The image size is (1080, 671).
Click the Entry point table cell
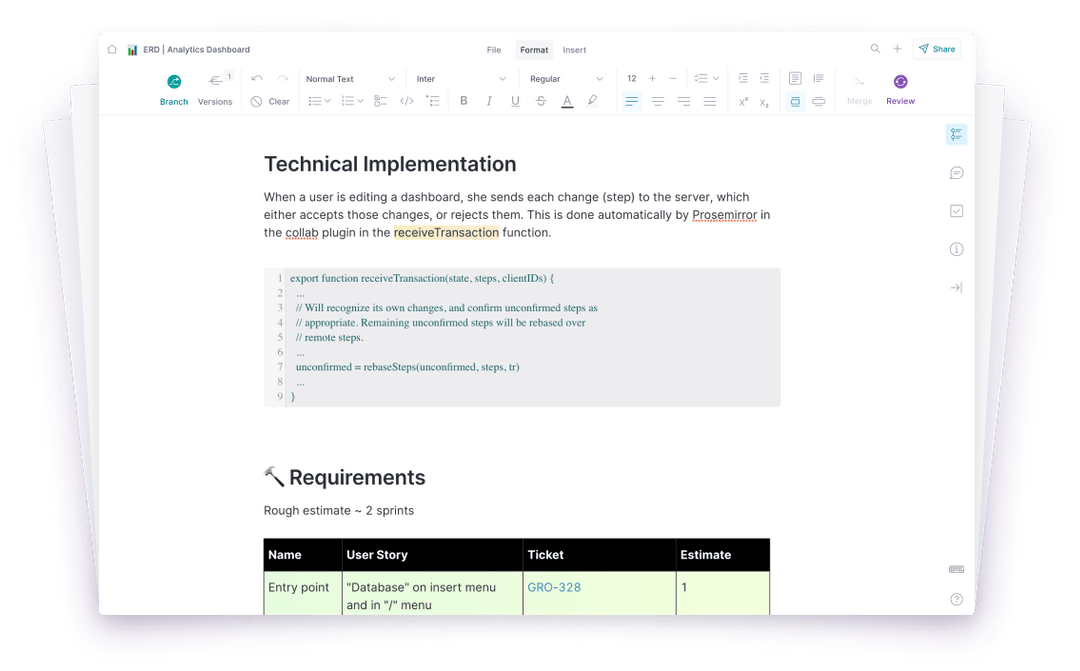302,592
